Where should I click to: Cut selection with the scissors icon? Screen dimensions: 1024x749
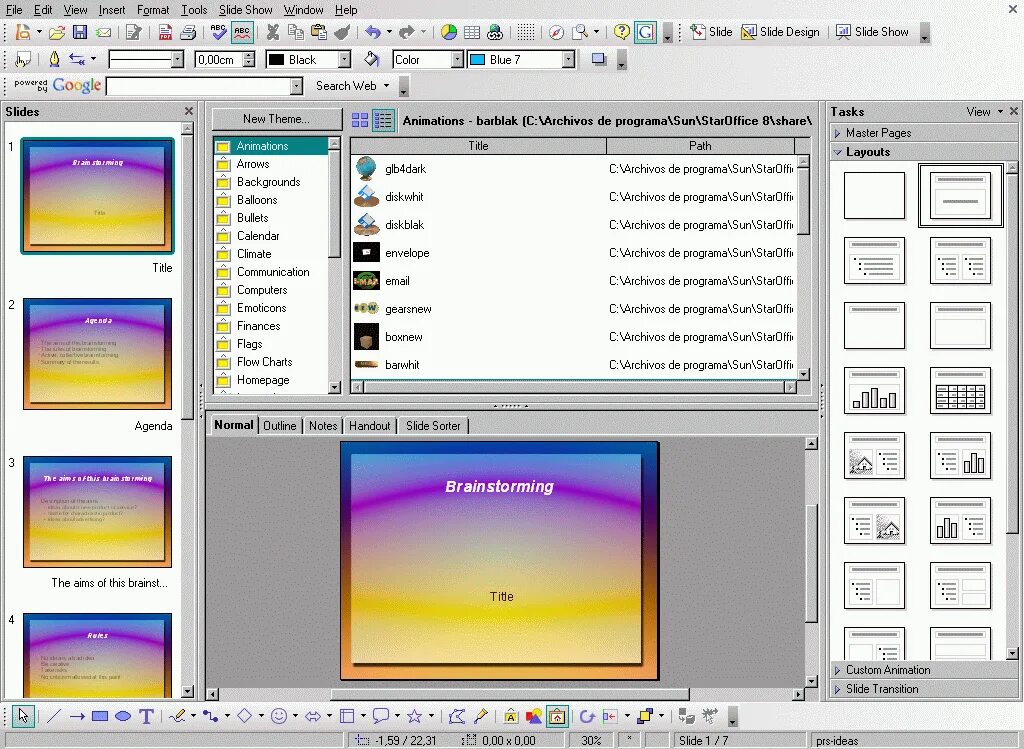[273, 32]
